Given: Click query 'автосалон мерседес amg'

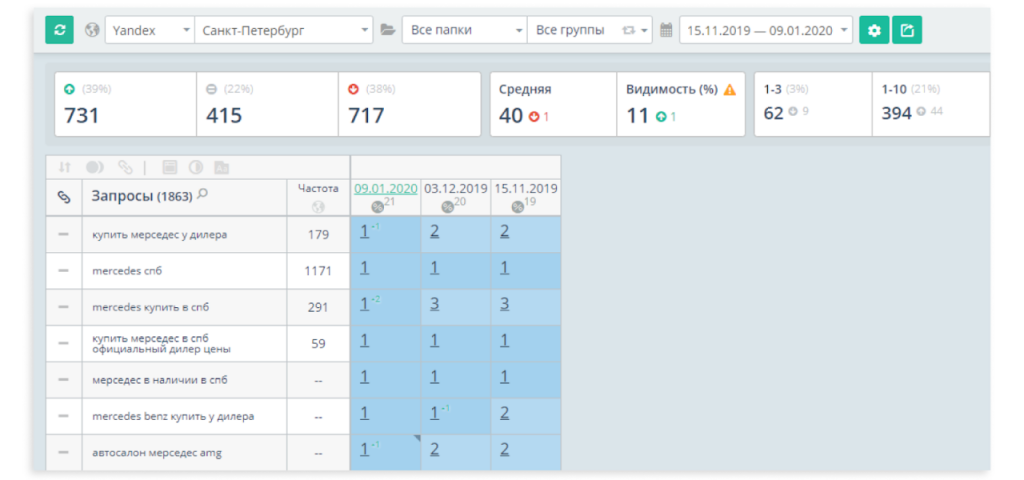Looking at the screenshot, I should coord(157,453).
